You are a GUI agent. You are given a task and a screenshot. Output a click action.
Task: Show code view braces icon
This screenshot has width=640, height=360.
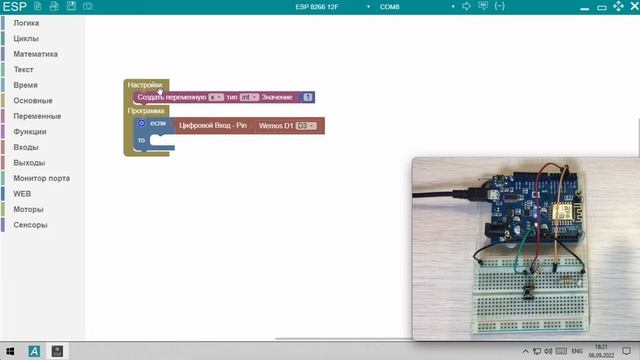pos(500,6)
